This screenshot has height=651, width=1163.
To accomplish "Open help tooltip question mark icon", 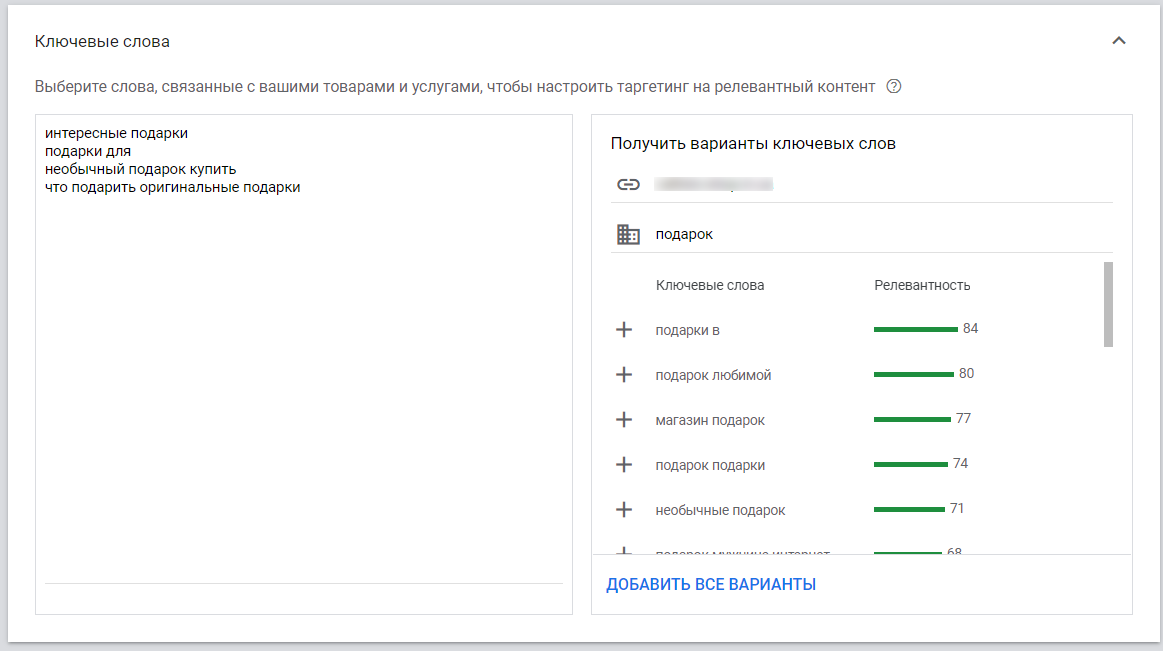I will click(x=894, y=86).
